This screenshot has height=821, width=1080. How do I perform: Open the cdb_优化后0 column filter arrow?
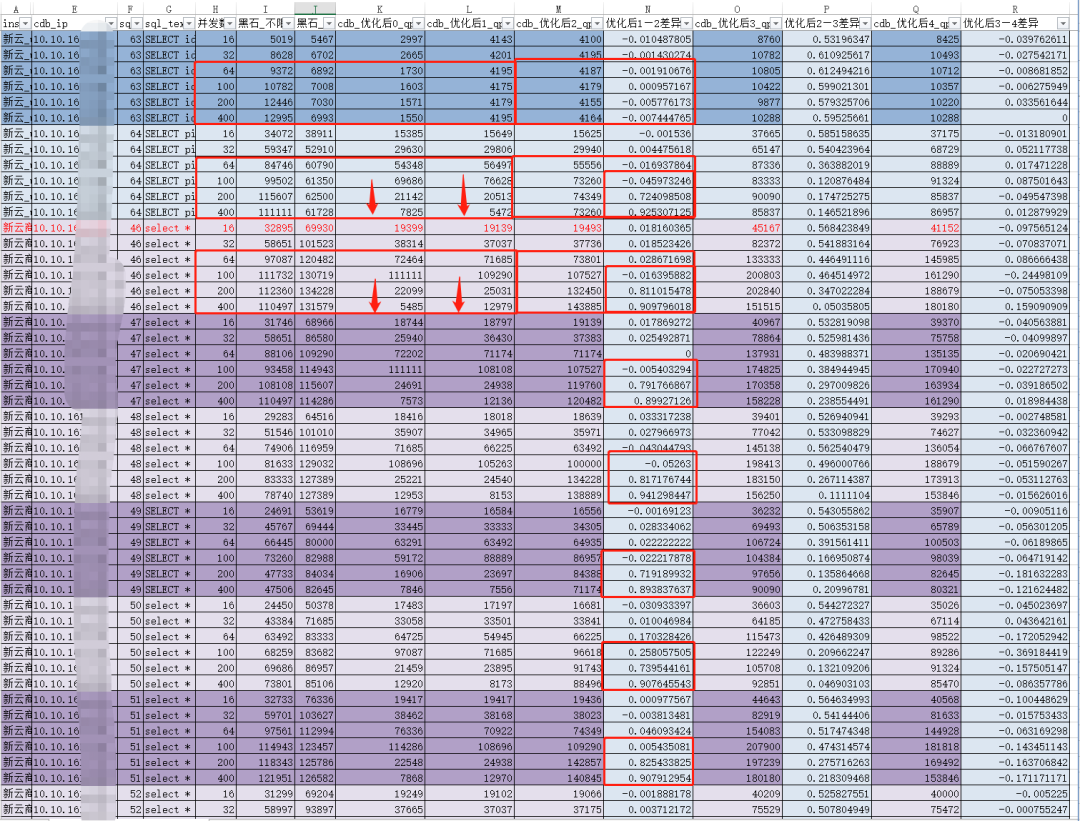pyautogui.click(x=417, y=23)
